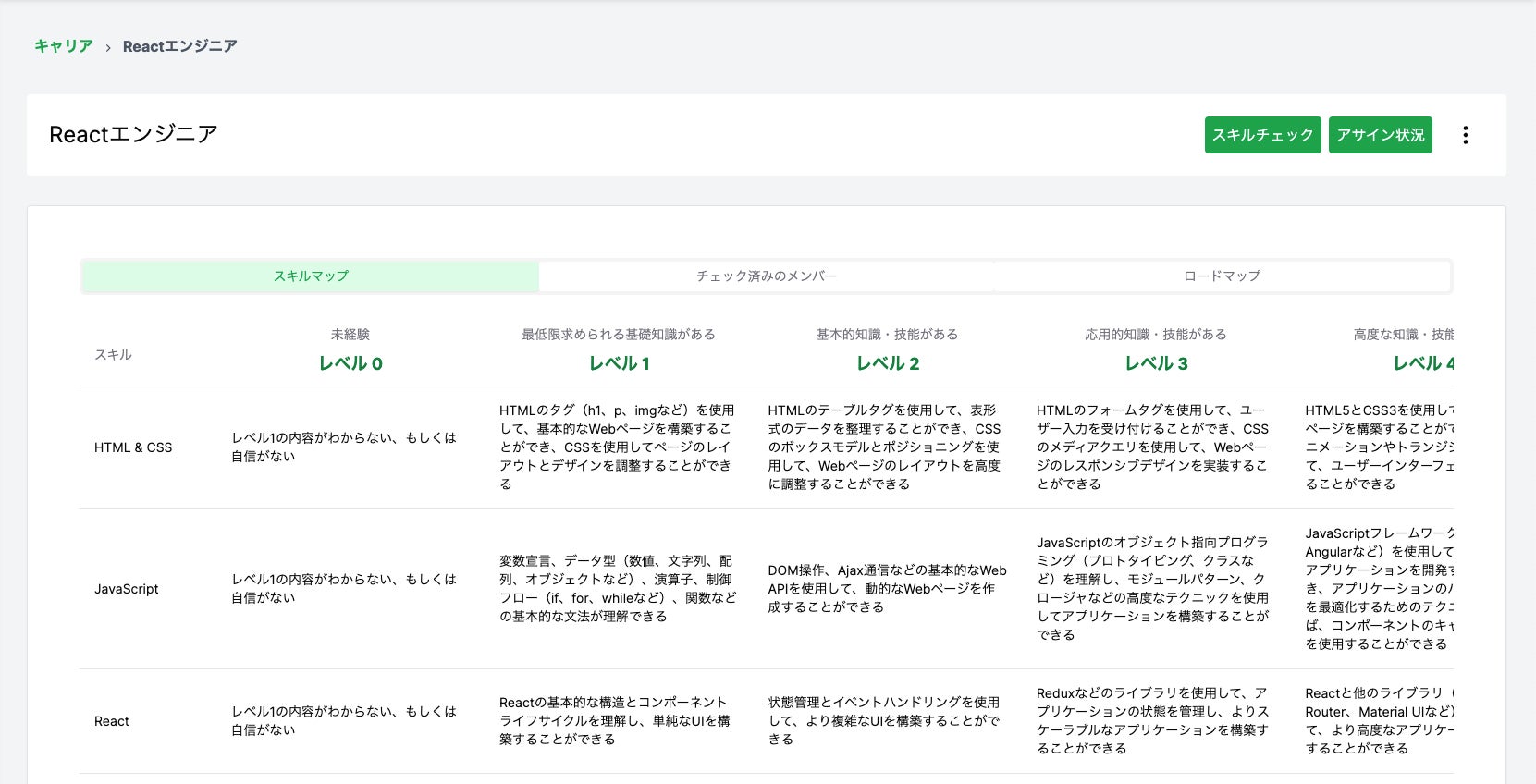Click the breadcrumb chevron separator

click(108, 47)
